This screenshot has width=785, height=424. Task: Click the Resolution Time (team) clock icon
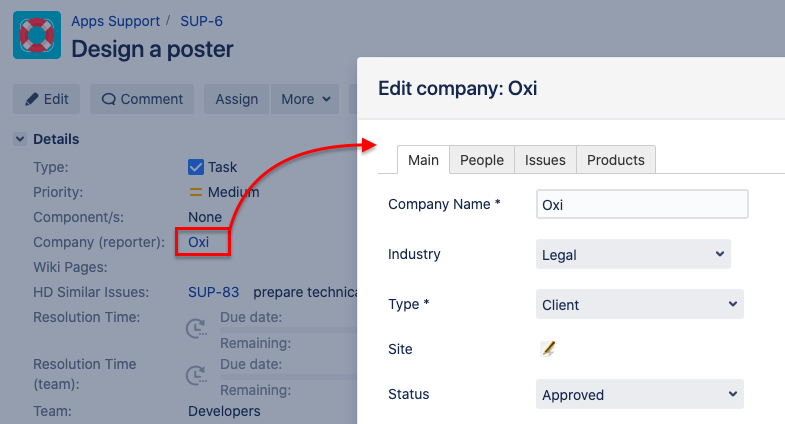(x=196, y=376)
